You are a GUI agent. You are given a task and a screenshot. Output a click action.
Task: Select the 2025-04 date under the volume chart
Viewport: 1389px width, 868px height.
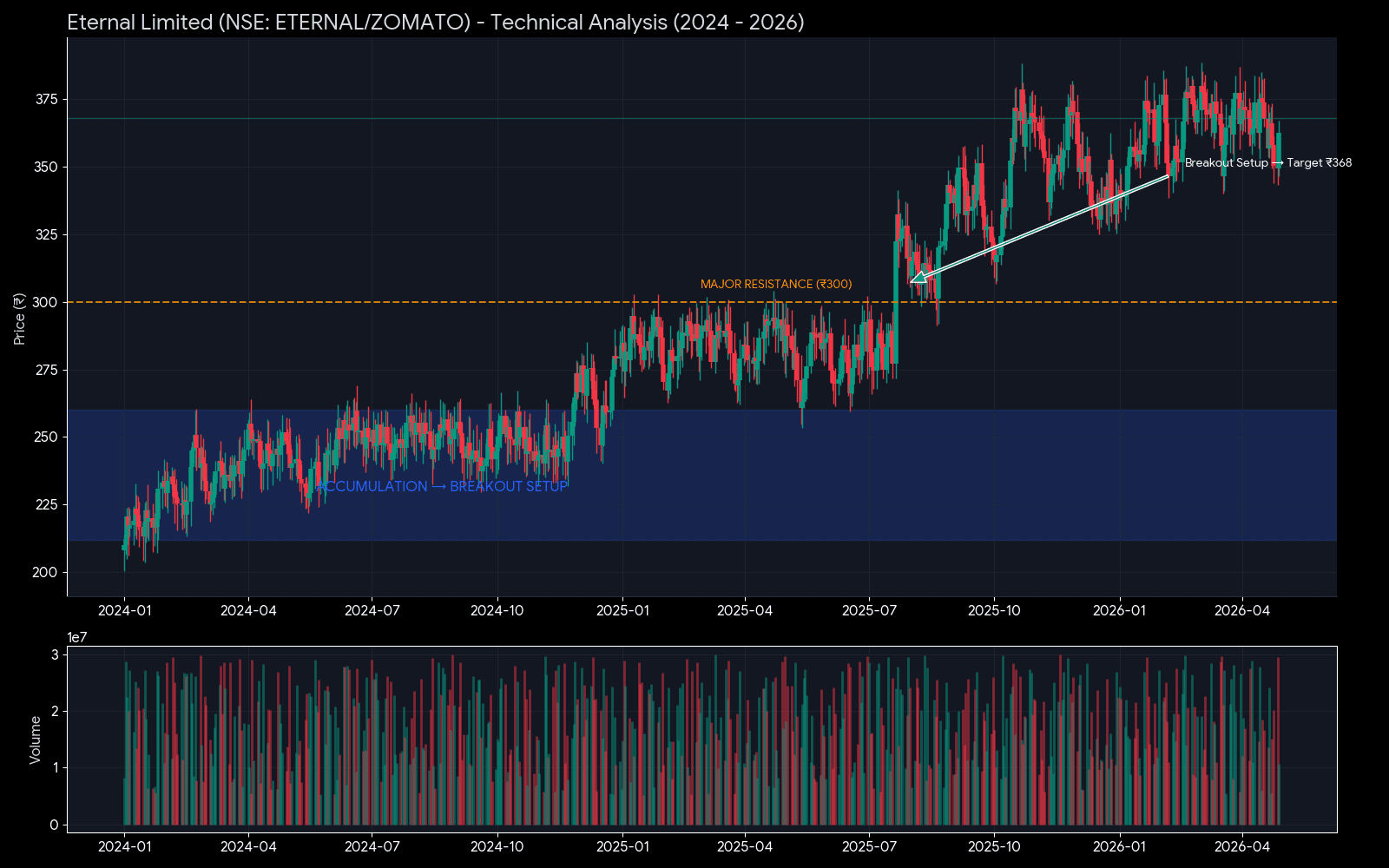745,847
